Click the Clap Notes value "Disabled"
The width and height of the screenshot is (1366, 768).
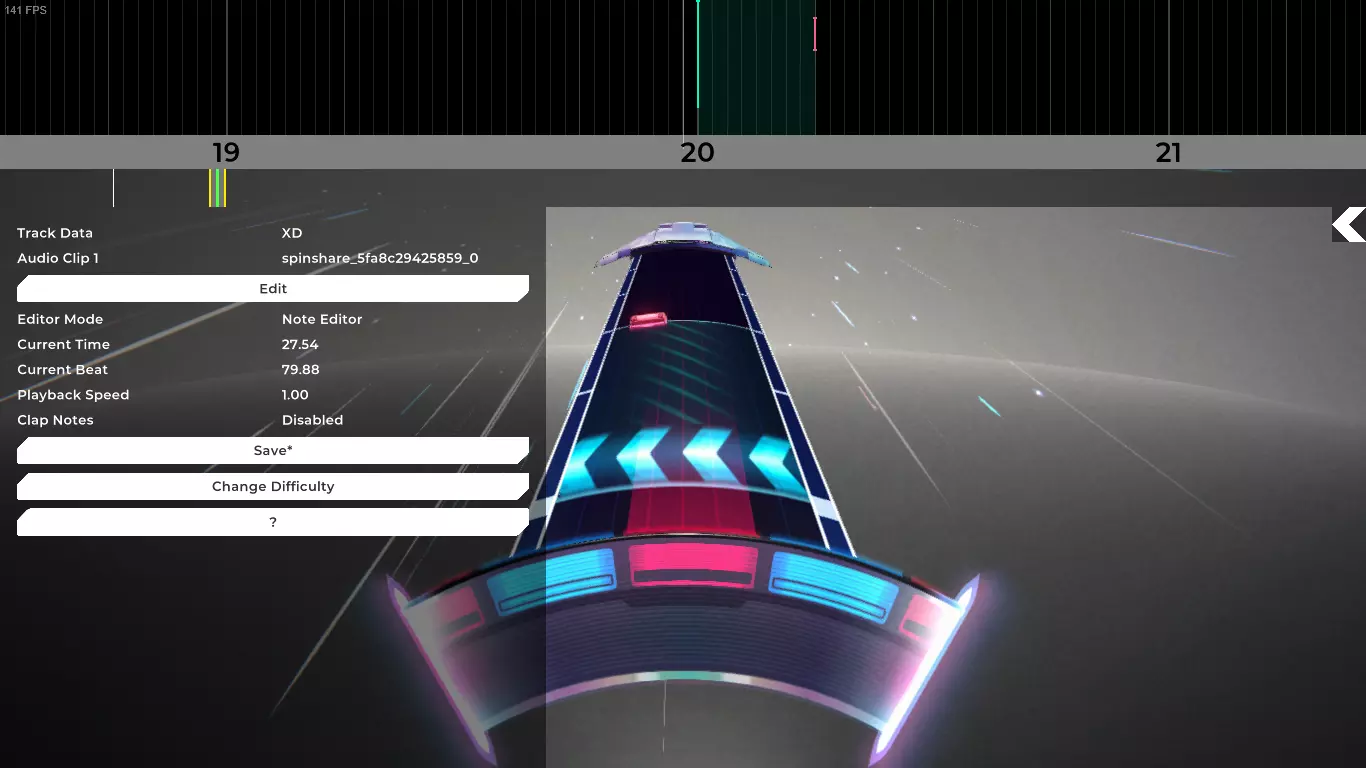coord(312,420)
